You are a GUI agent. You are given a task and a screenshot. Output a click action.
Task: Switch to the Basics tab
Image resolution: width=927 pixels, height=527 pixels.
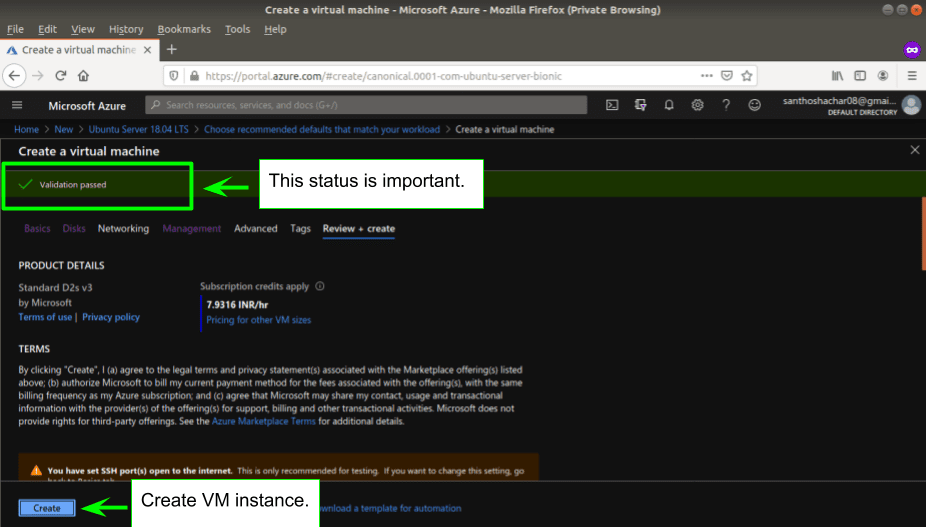pyautogui.click(x=37, y=228)
